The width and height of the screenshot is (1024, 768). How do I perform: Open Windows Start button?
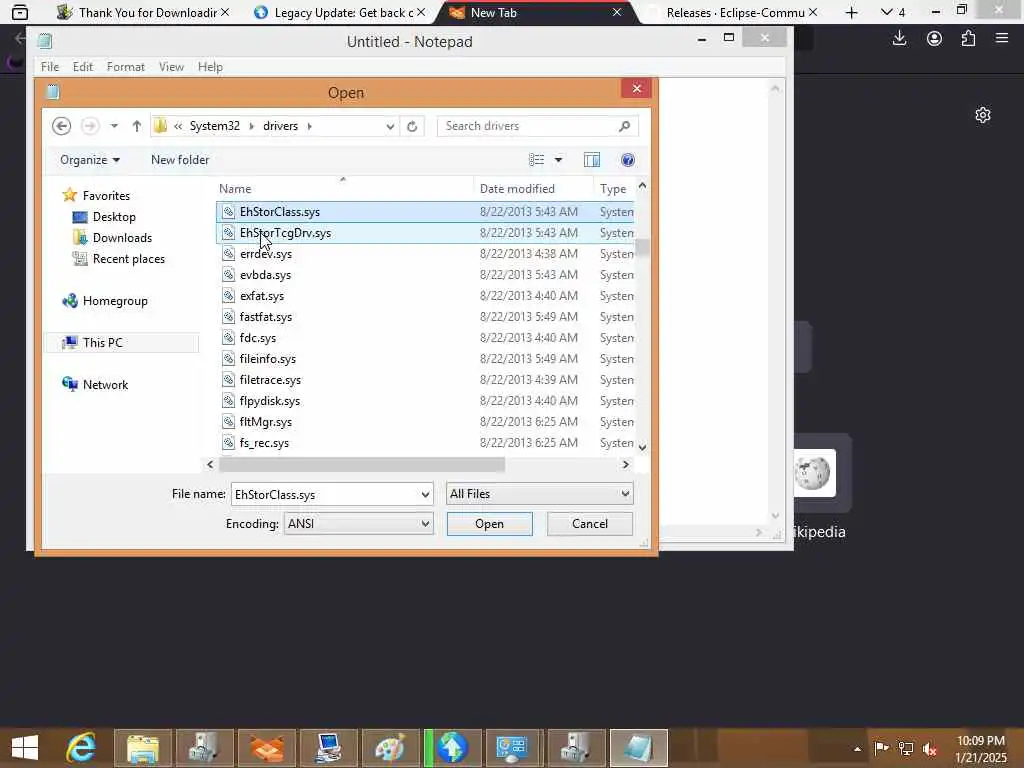(25, 748)
